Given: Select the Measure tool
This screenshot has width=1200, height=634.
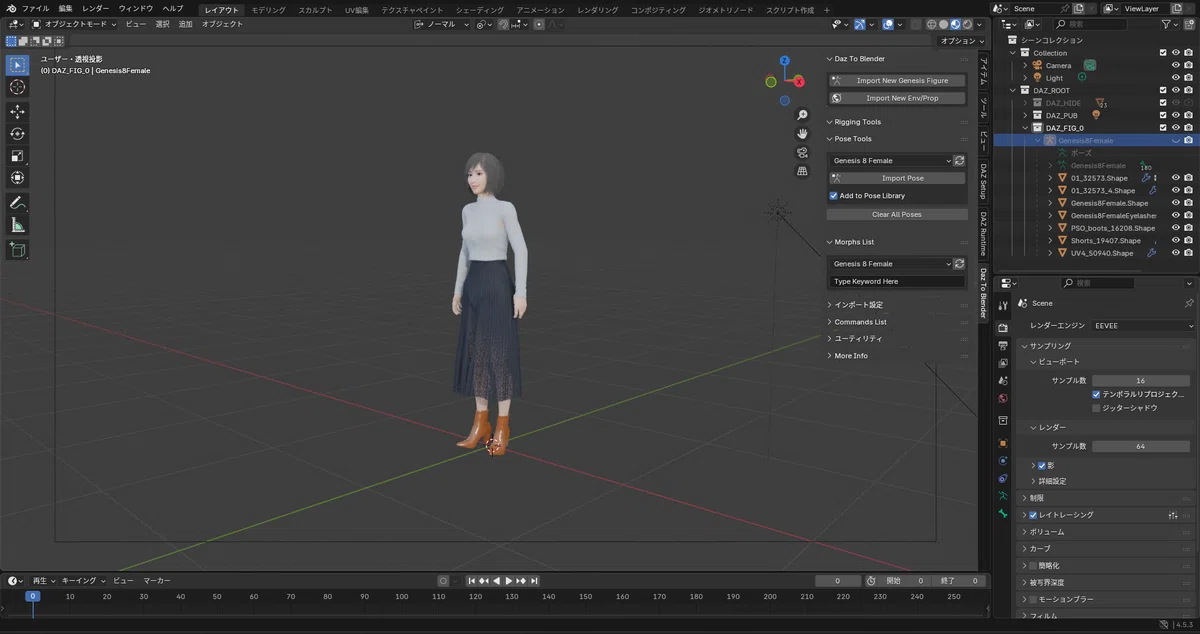Looking at the screenshot, I should 17,225.
